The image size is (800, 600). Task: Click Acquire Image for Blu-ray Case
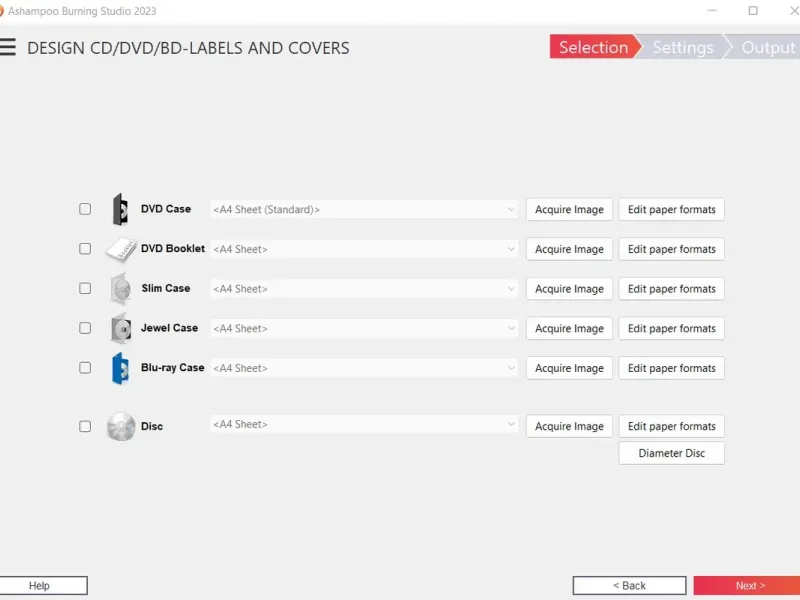click(569, 368)
